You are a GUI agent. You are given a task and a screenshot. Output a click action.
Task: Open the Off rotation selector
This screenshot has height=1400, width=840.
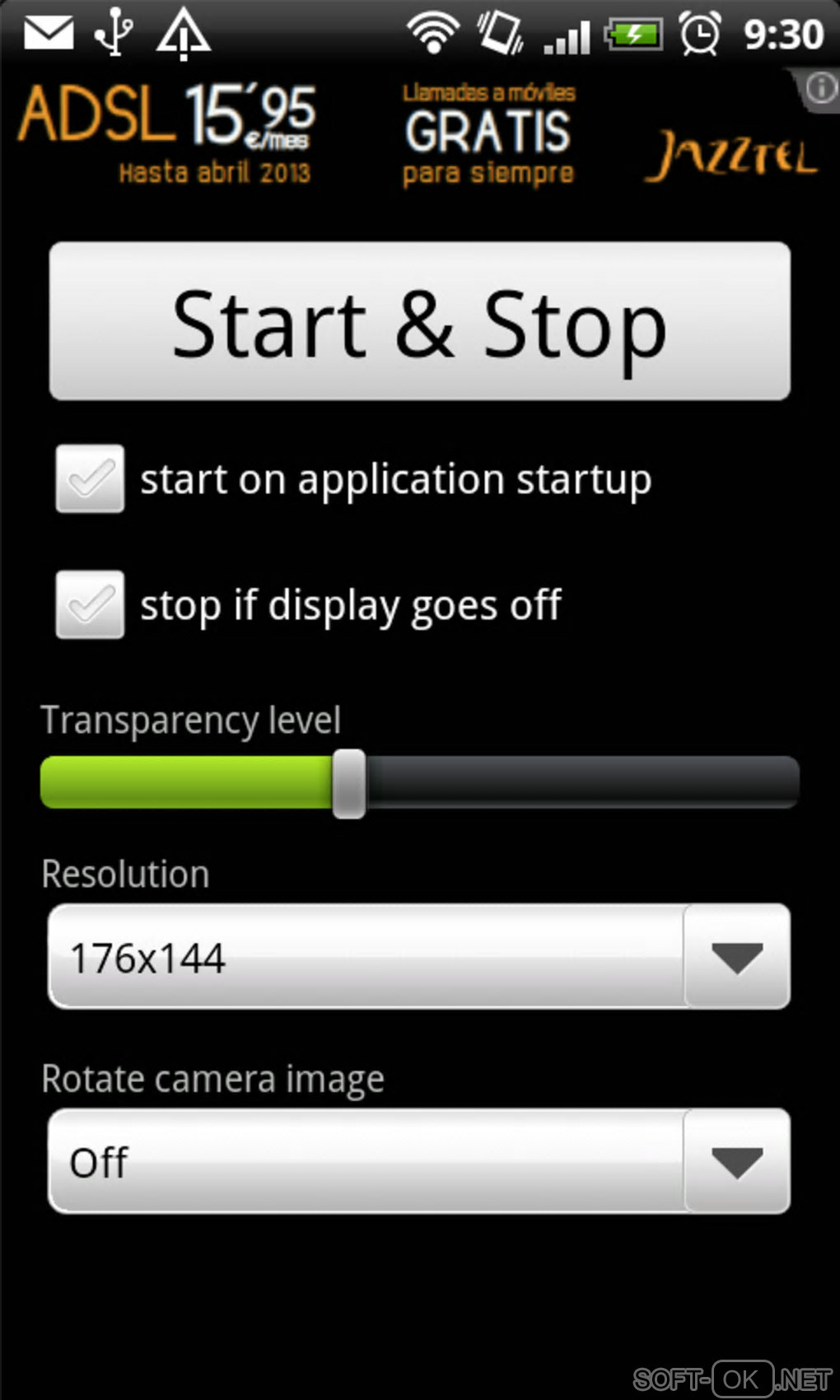[419, 1161]
